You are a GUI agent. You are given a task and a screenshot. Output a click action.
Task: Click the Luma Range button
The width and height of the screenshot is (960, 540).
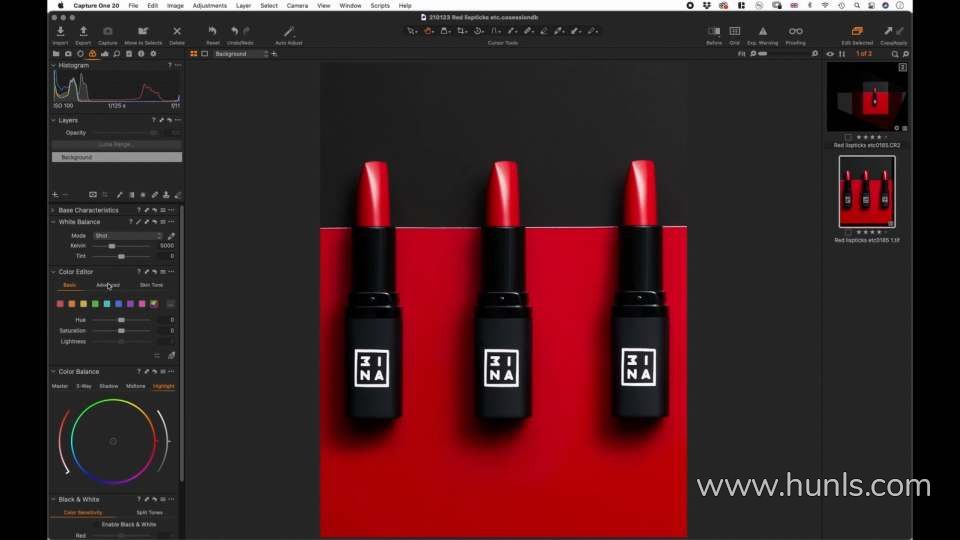(x=116, y=144)
